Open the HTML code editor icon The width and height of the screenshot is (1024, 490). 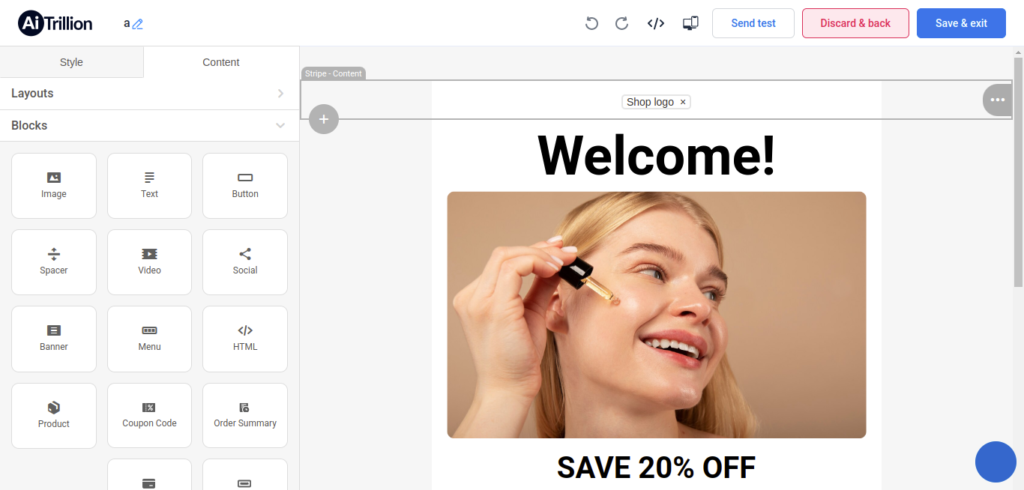pos(656,24)
